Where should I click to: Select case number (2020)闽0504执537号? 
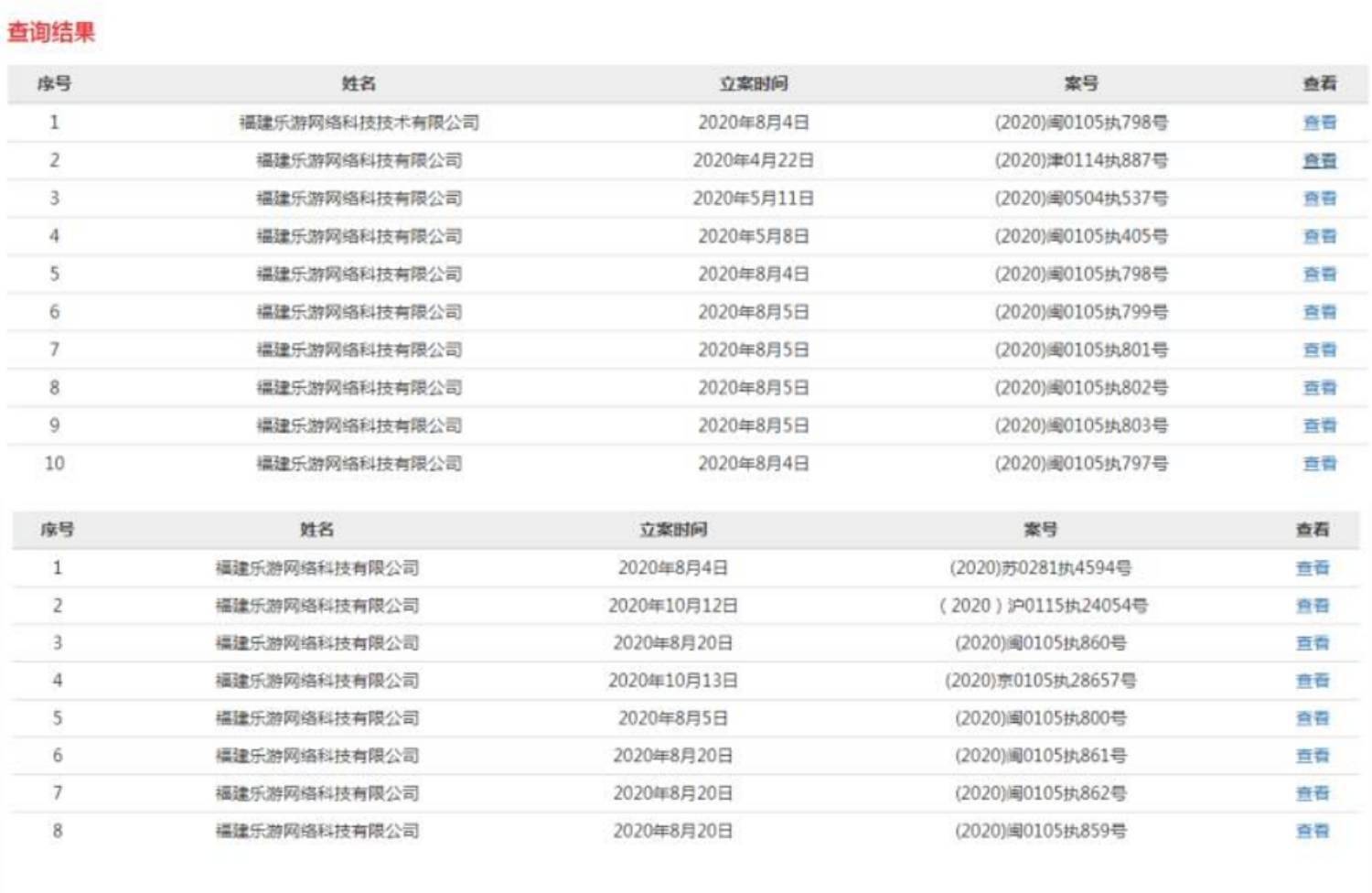click(1081, 199)
